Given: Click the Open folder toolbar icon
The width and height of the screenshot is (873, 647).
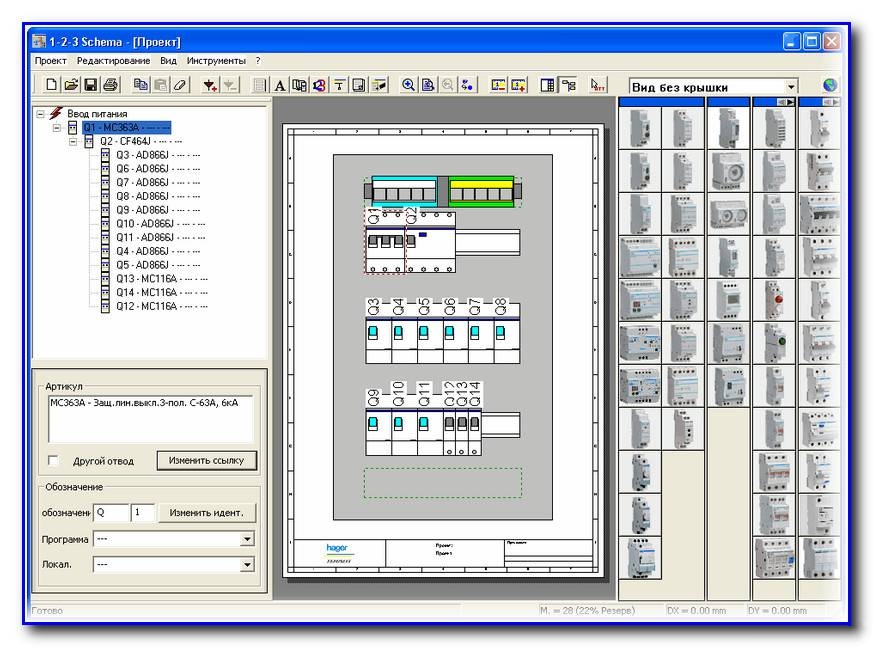Looking at the screenshot, I should pos(71,86).
